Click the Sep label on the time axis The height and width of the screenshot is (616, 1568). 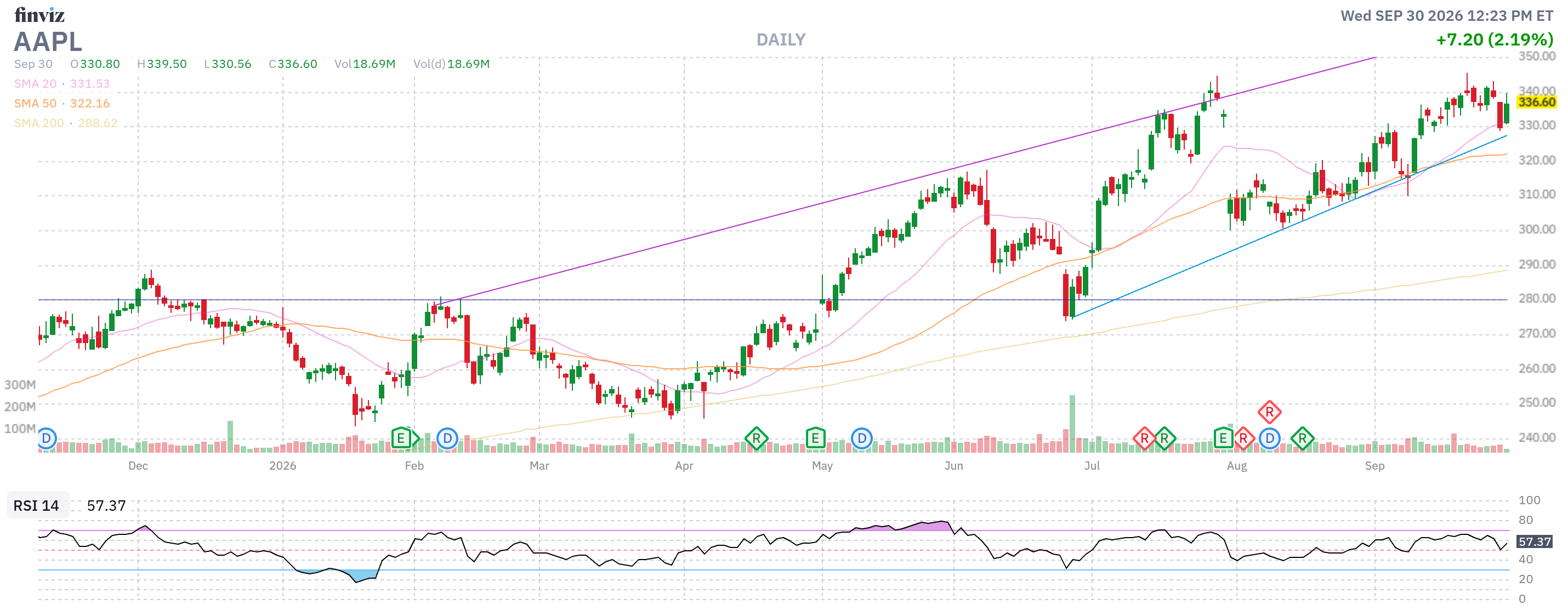(1374, 466)
